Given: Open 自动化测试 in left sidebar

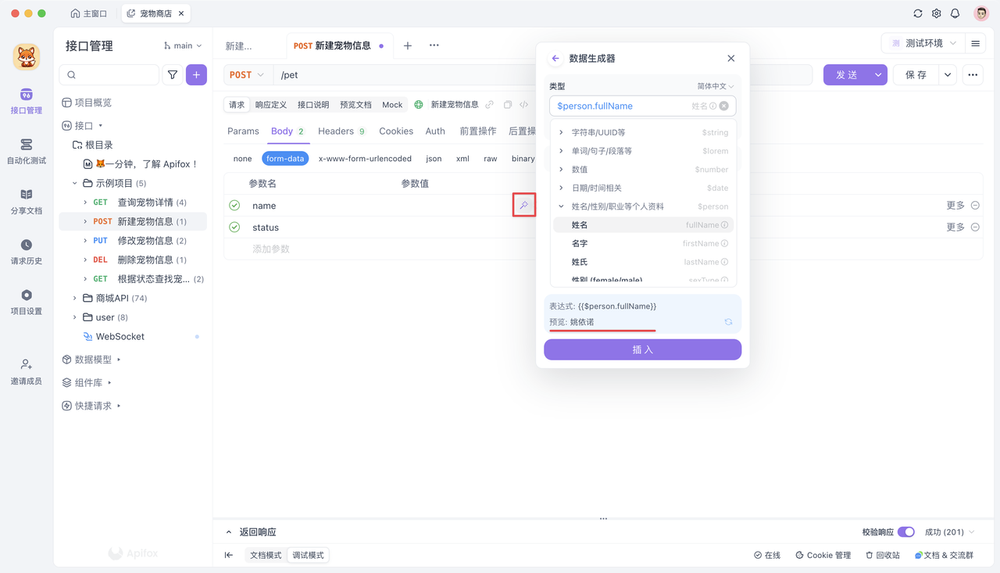Looking at the screenshot, I should click(26, 151).
